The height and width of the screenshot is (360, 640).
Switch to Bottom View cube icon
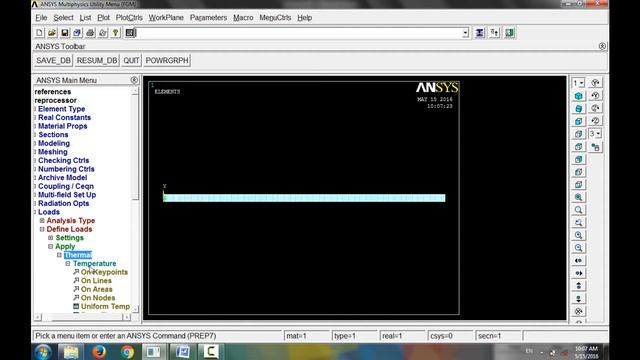click(578, 184)
